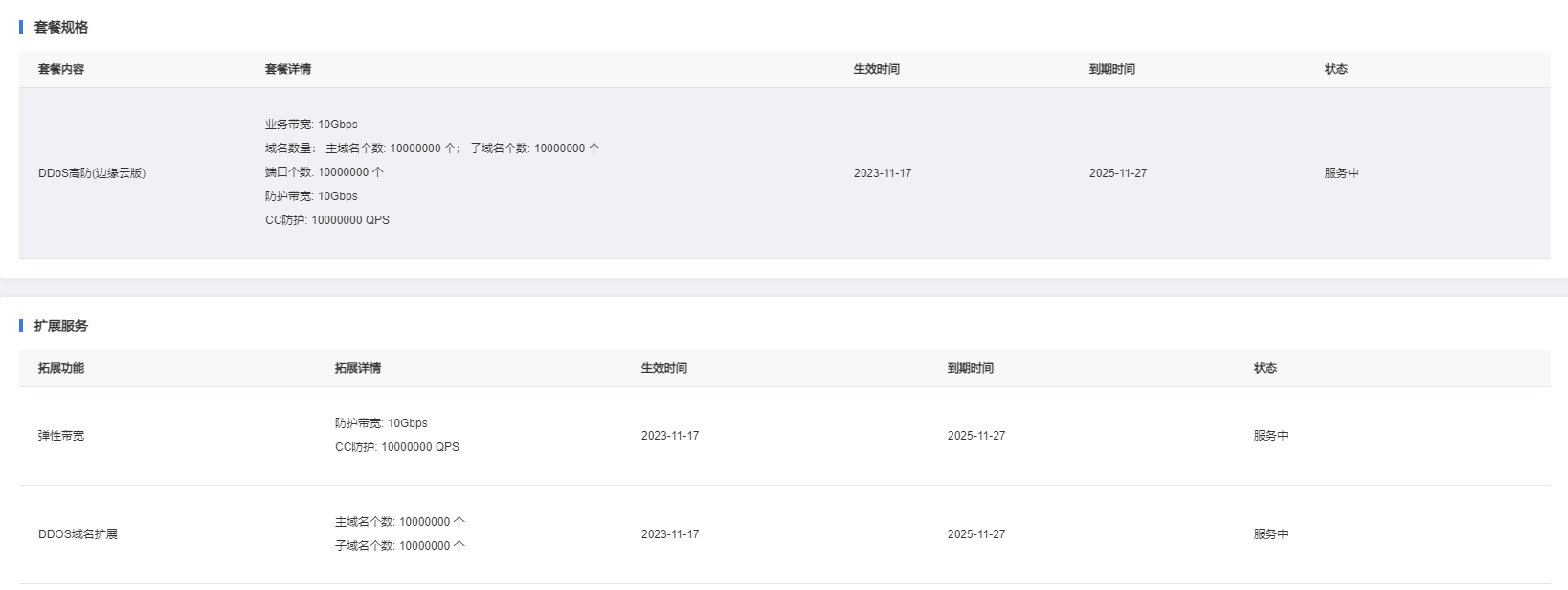Click 子域名个数 line in the DDOS域名扩展 row
Image resolution: width=1568 pixels, height=590 pixels.
coord(400,546)
